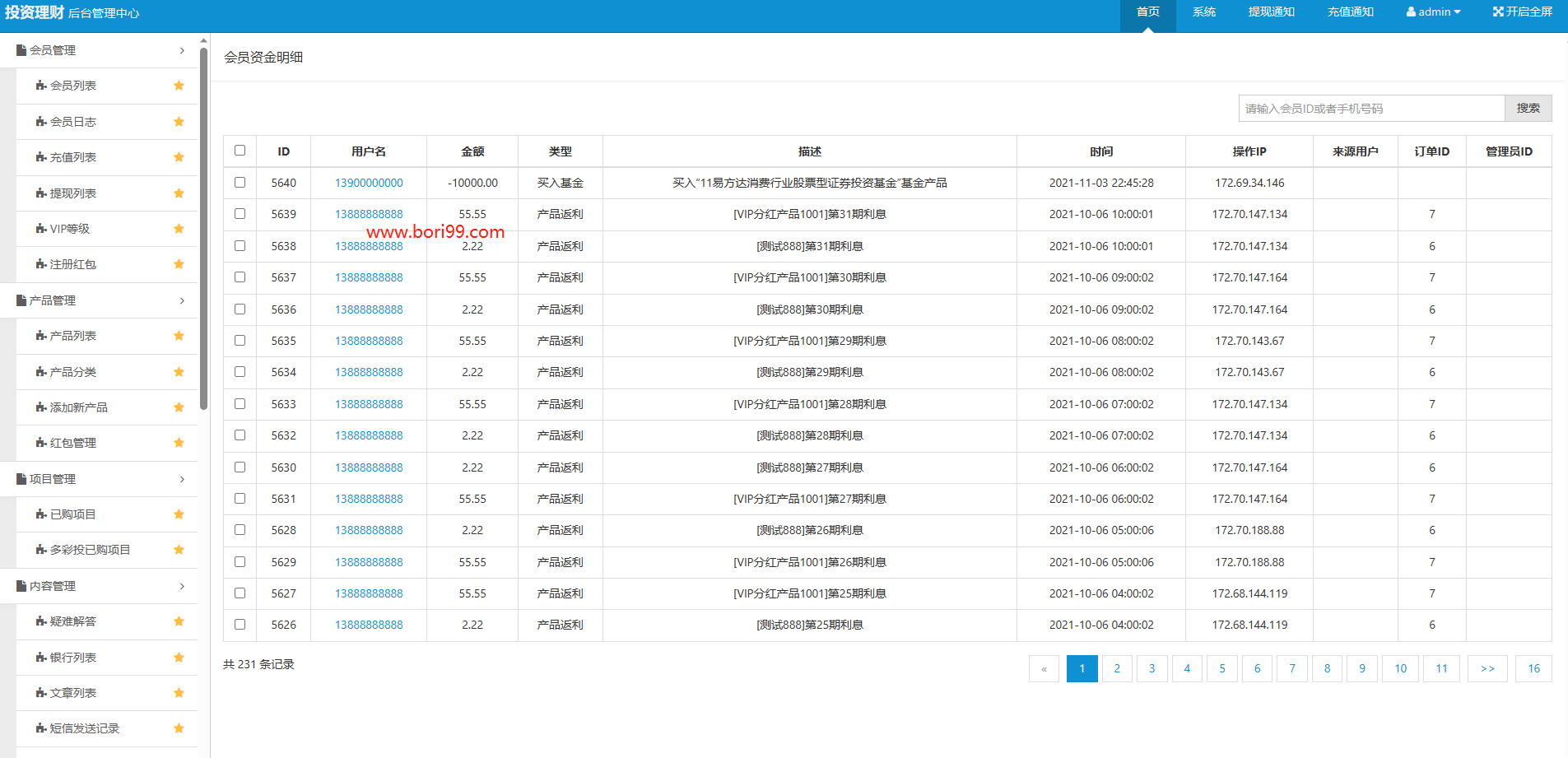This screenshot has height=758, width=1568.
Task: Collapse the 会员管理 menu section
Action: coord(99,50)
